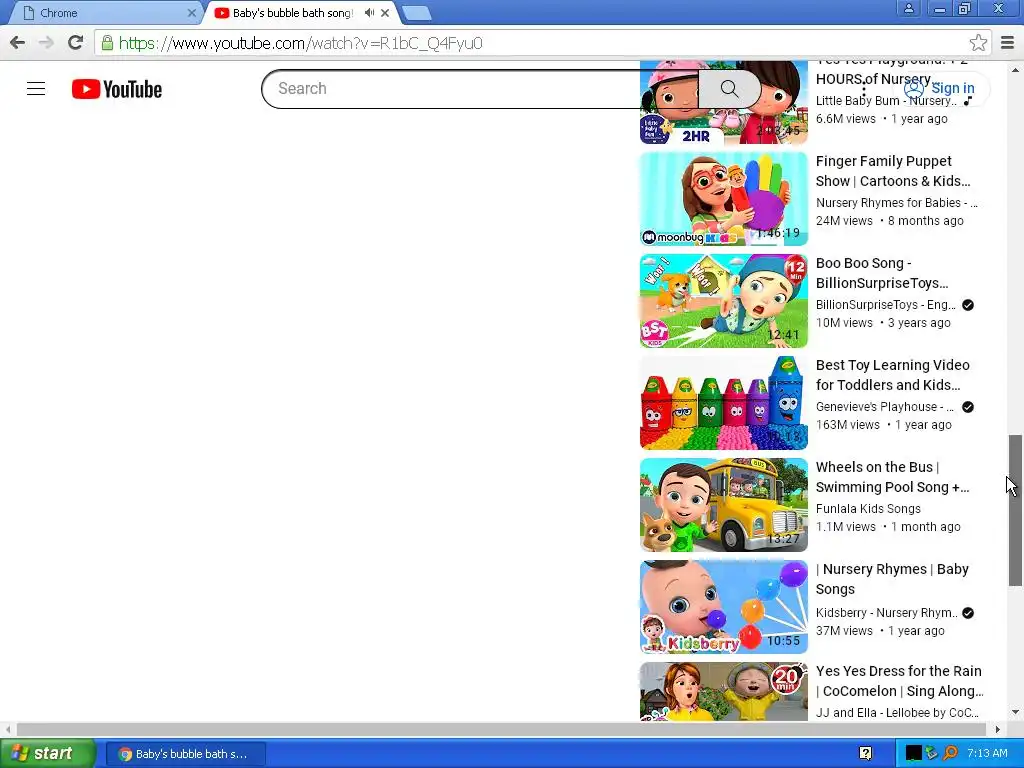The width and height of the screenshot is (1024, 768).
Task: Click the horizontal scrollbar thumb
Action: tap(501, 729)
